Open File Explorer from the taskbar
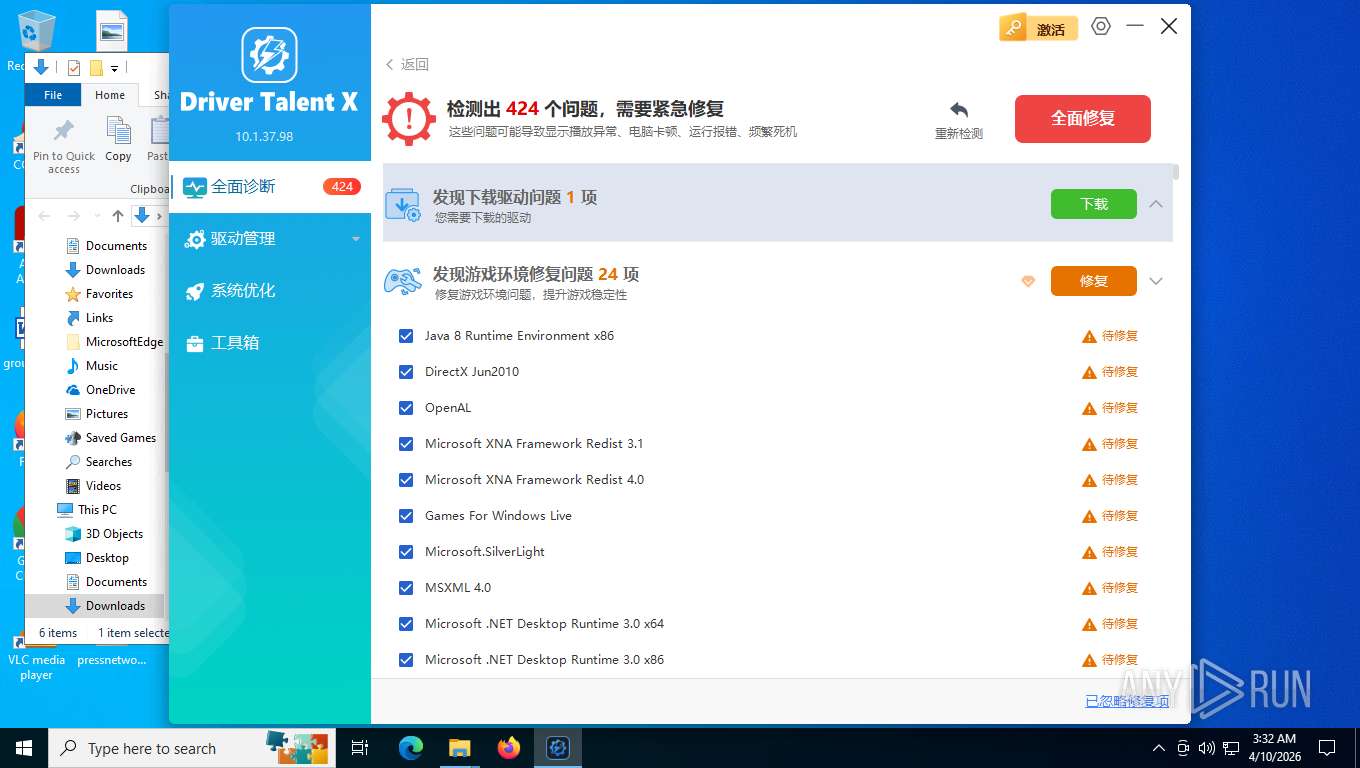The width and height of the screenshot is (1360, 768). (460, 747)
